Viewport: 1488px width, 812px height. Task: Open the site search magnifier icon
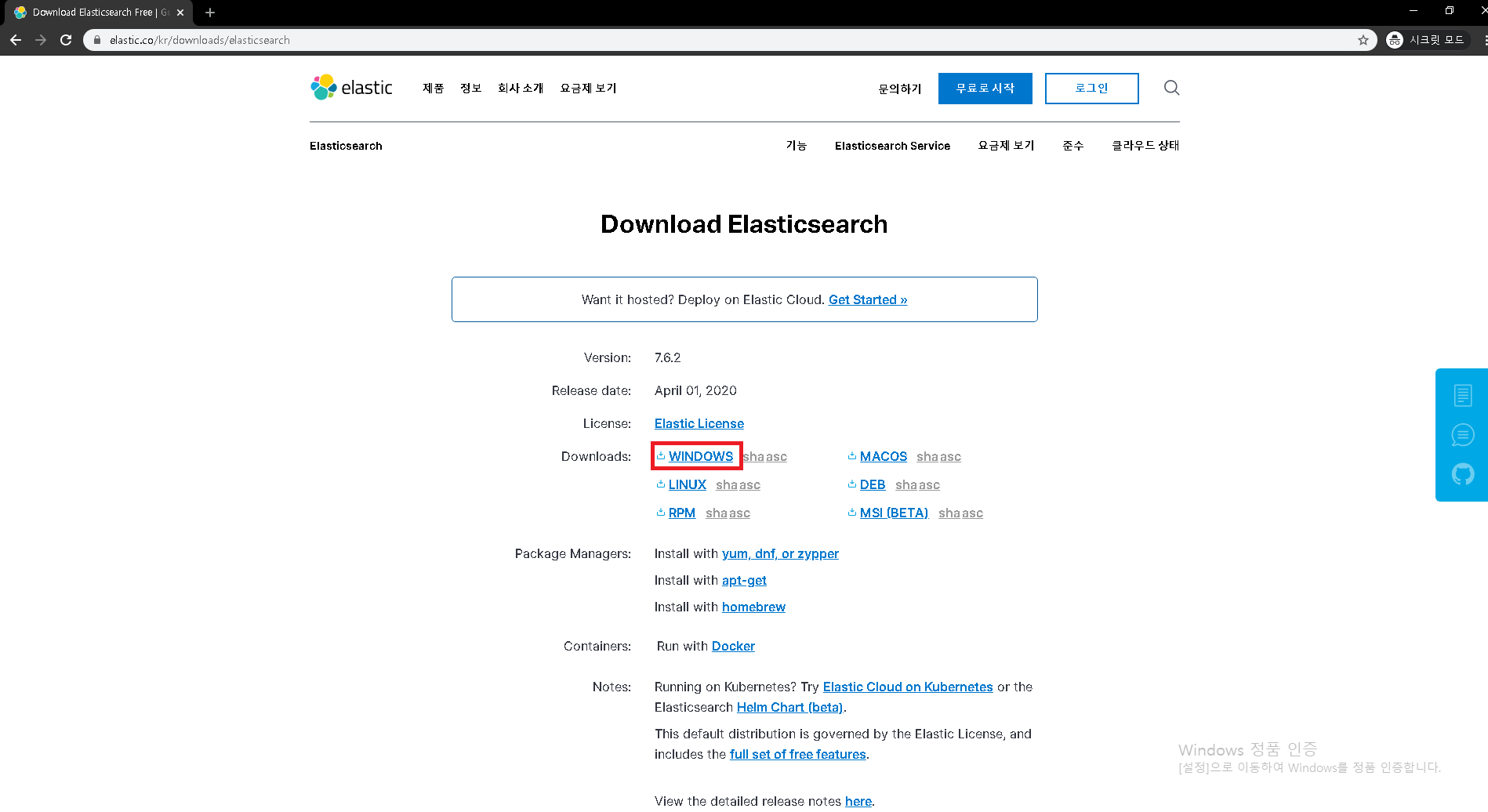[x=1171, y=88]
